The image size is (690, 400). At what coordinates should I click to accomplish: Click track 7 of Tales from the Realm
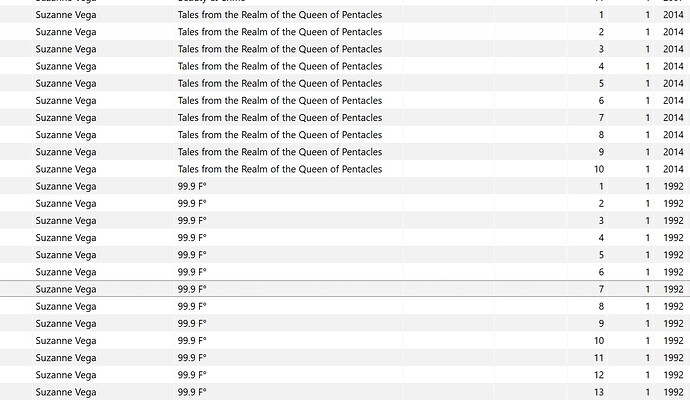pos(345,117)
